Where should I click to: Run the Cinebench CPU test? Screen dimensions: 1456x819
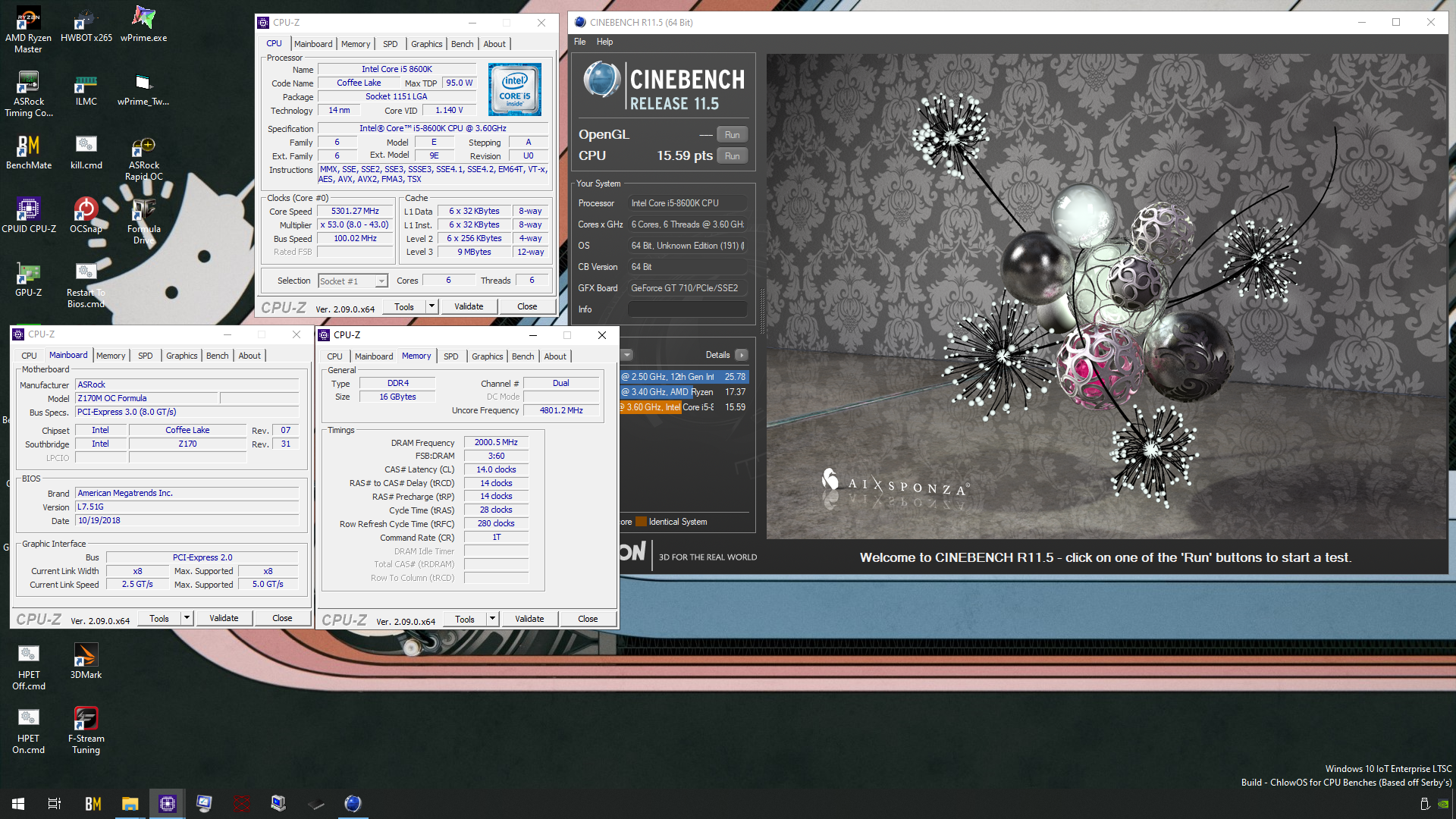pyautogui.click(x=732, y=156)
